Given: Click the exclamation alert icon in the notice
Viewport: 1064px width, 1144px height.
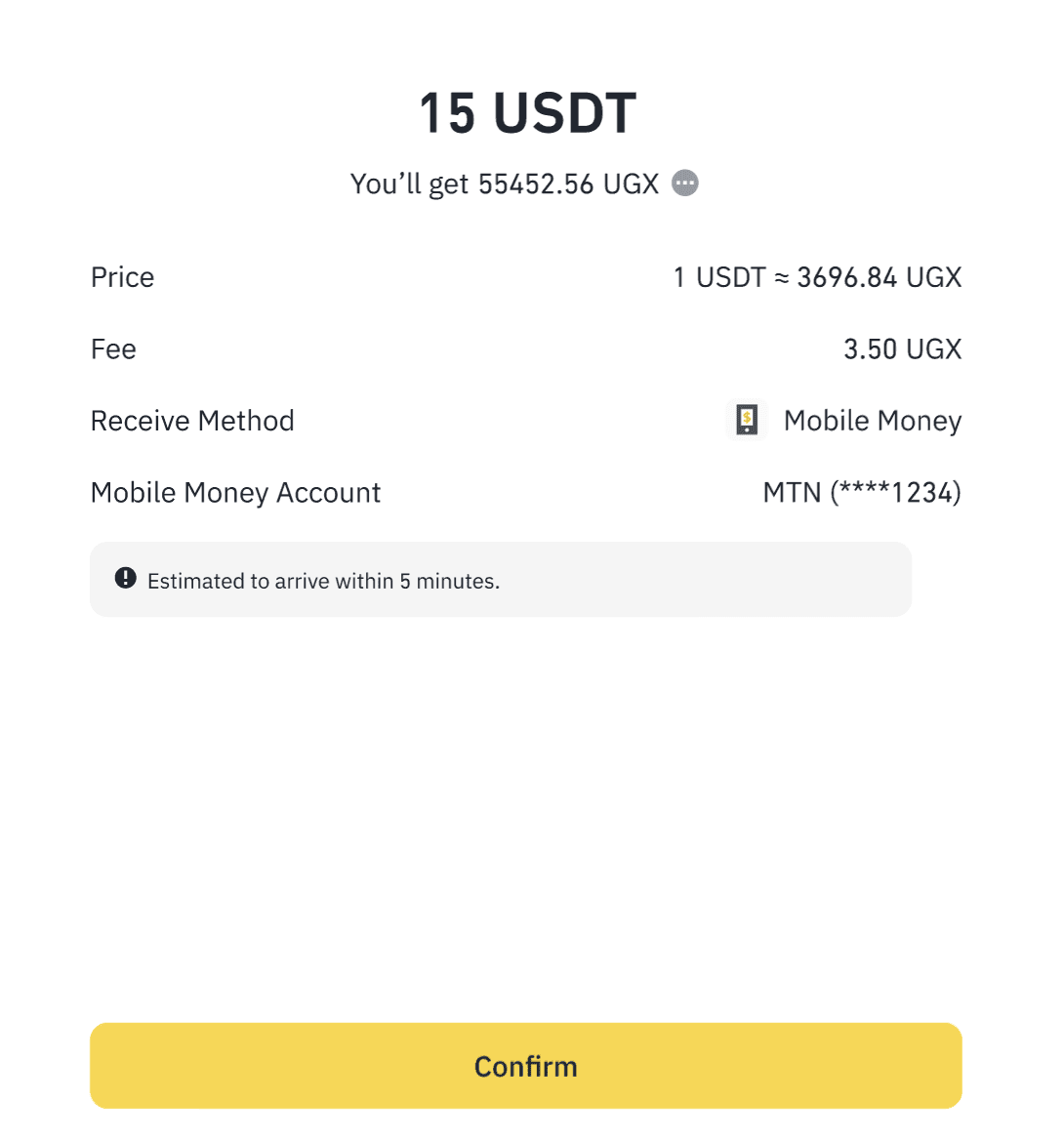Looking at the screenshot, I should (126, 578).
